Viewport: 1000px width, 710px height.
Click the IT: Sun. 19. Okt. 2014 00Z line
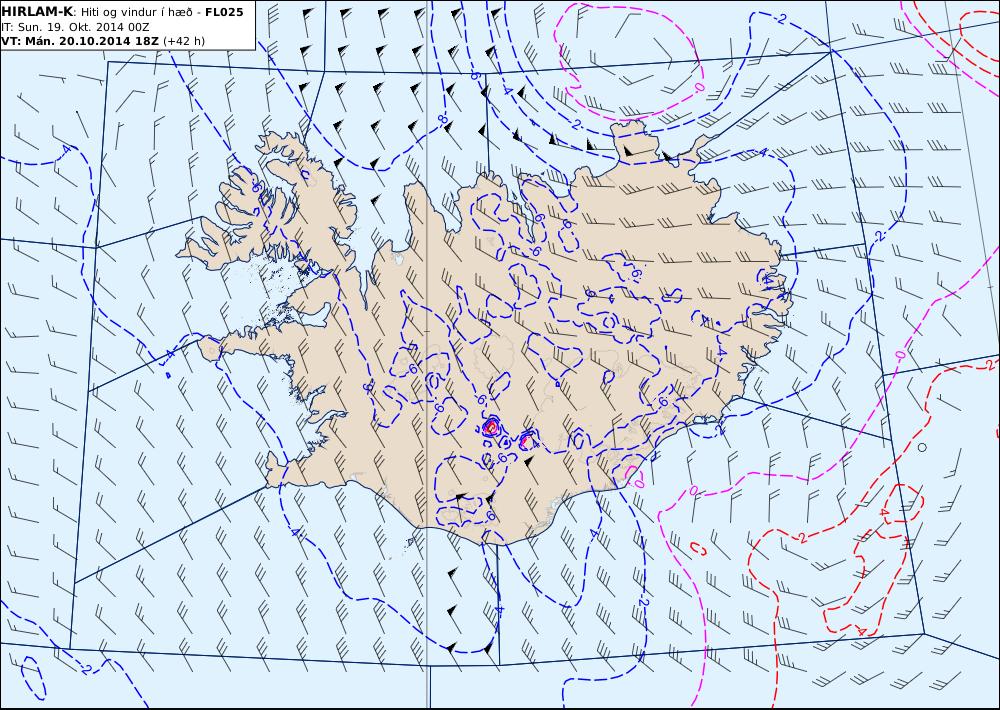click(x=75, y=27)
